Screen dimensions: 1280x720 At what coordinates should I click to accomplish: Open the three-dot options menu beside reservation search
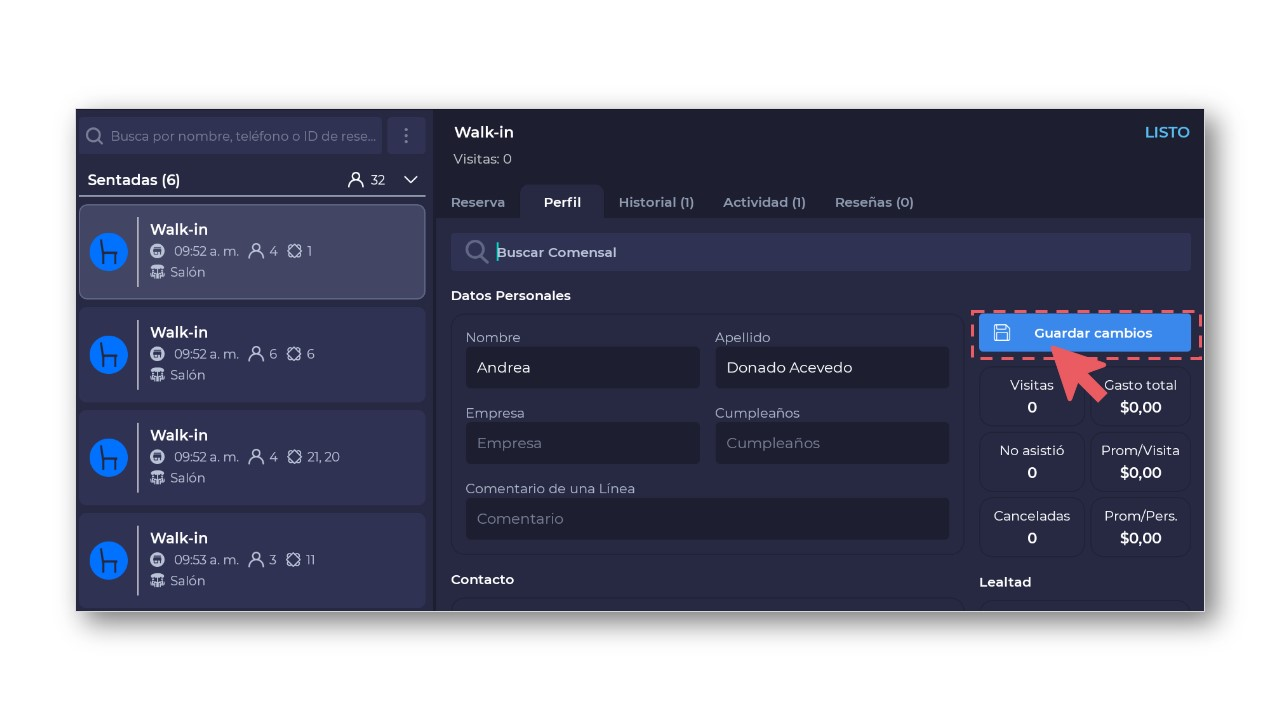point(406,136)
